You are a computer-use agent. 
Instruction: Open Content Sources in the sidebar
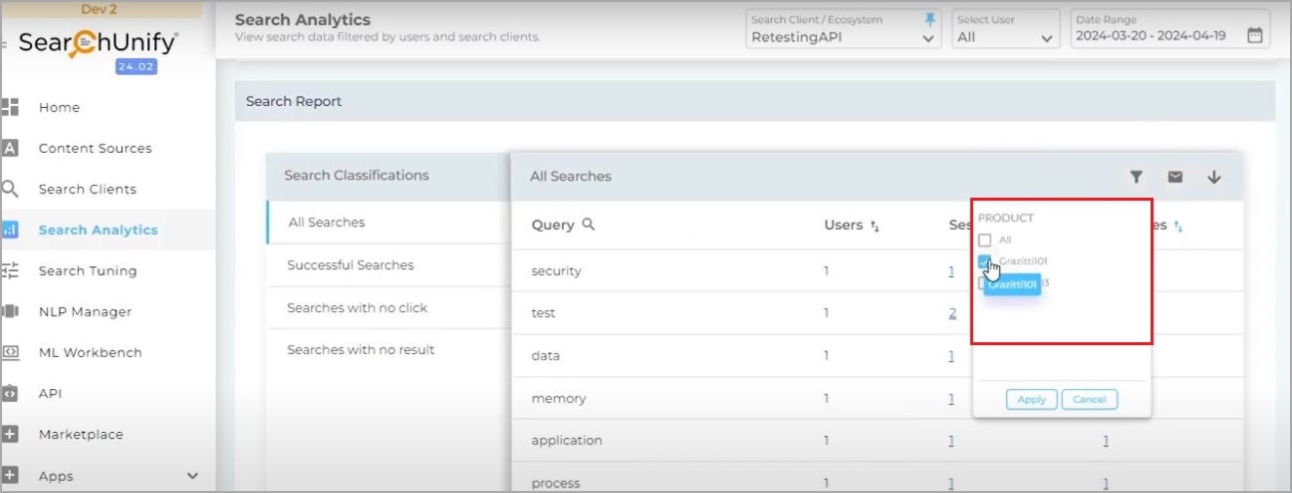(95, 148)
